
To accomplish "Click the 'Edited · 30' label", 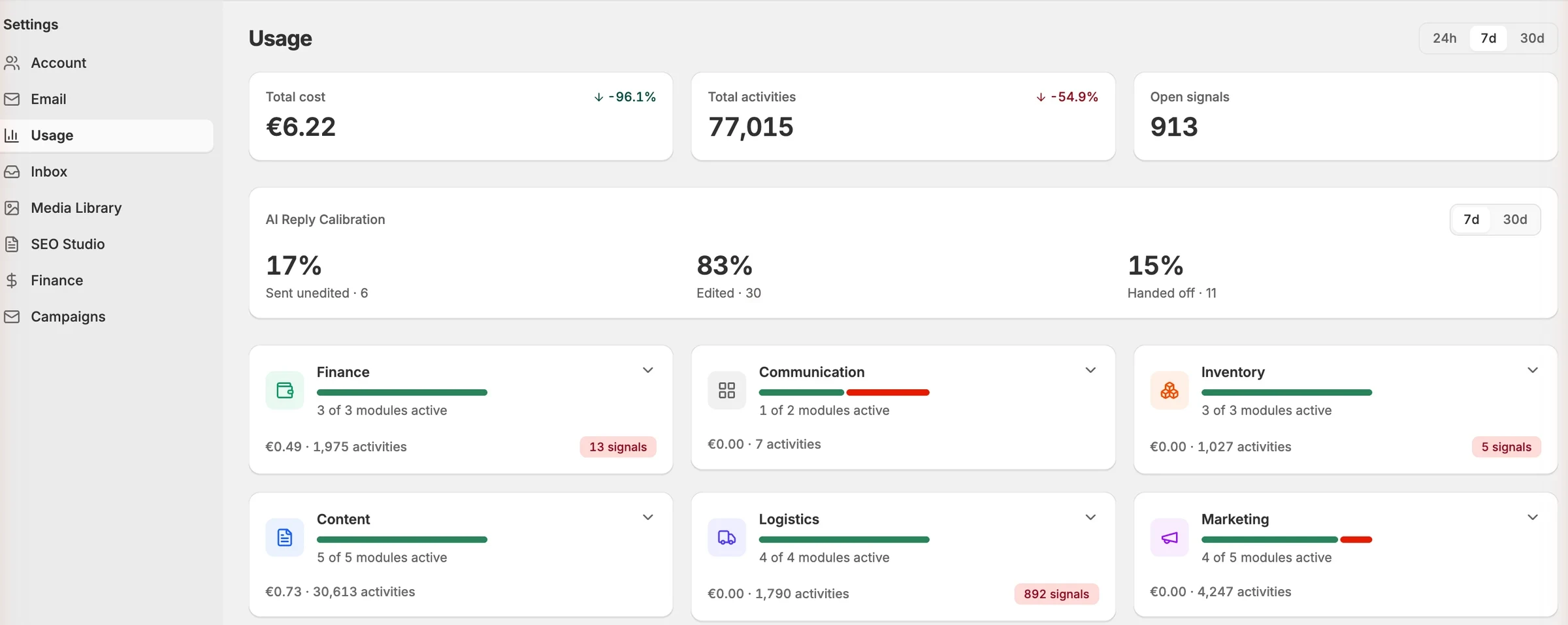I will 728,293.
